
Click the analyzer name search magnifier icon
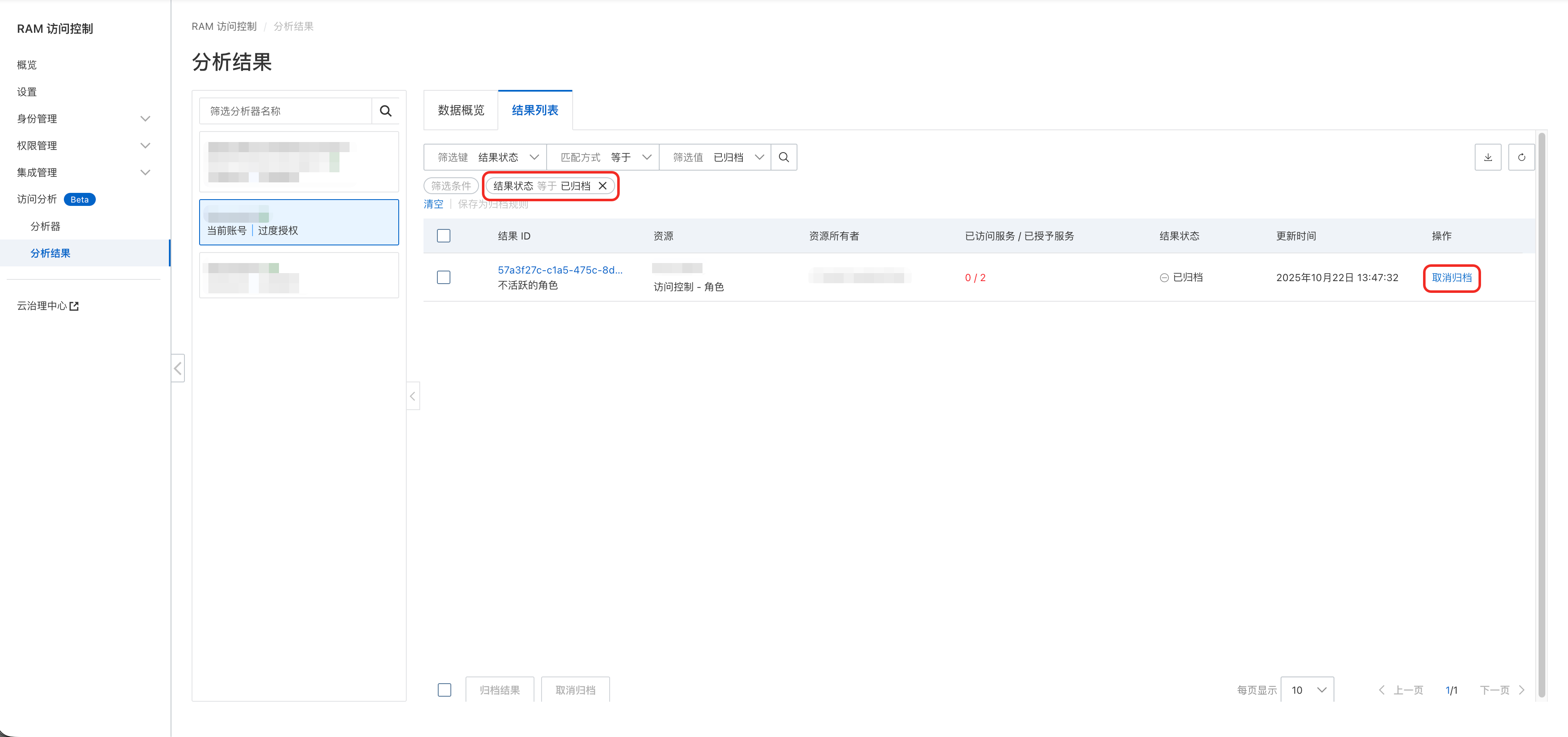coord(385,111)
